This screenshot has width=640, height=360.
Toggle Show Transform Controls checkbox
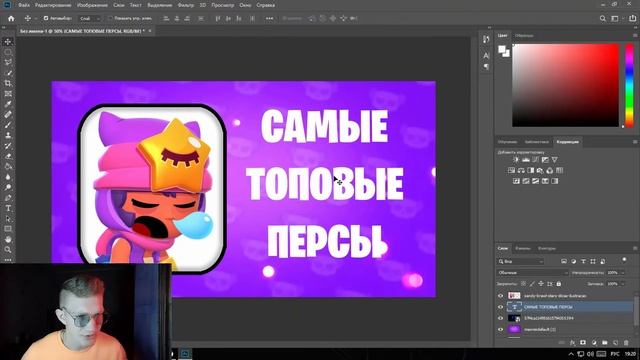(110, 18)
